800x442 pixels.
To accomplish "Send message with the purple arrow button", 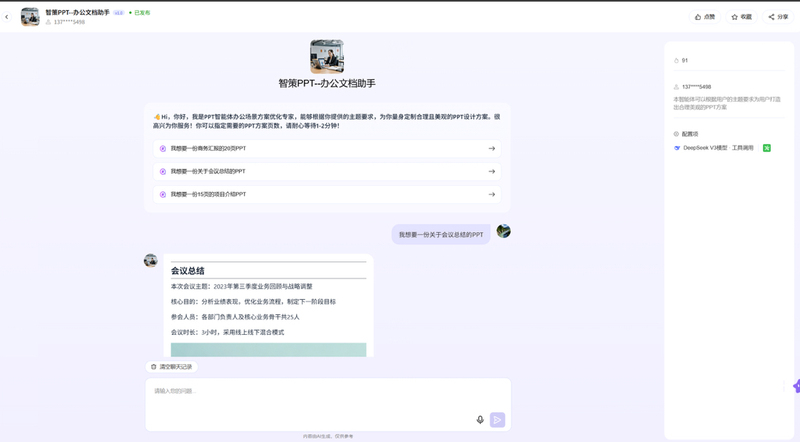I will (497, 420).
